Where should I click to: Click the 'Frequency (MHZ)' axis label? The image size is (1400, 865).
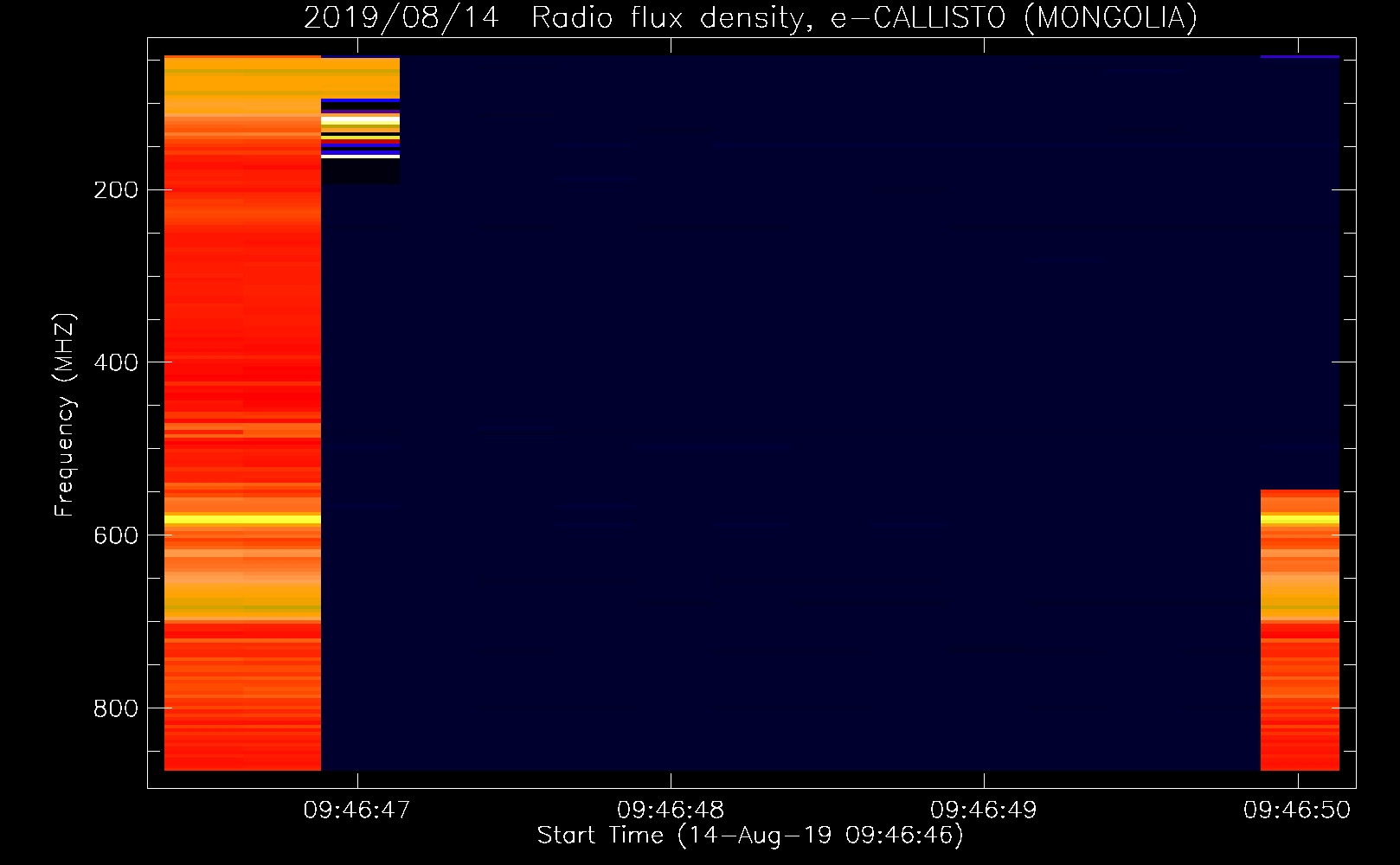click(64, 415)
